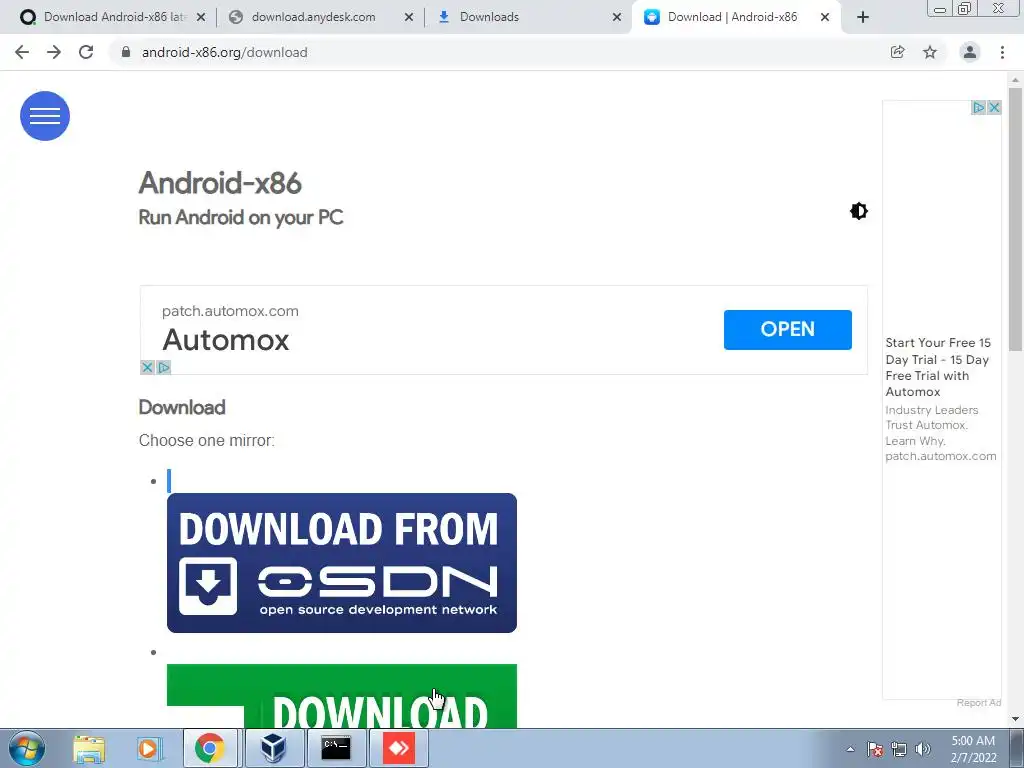Click Report Ad link
1024x768 pixels.
pyautogui.click(x=978, y=702)
